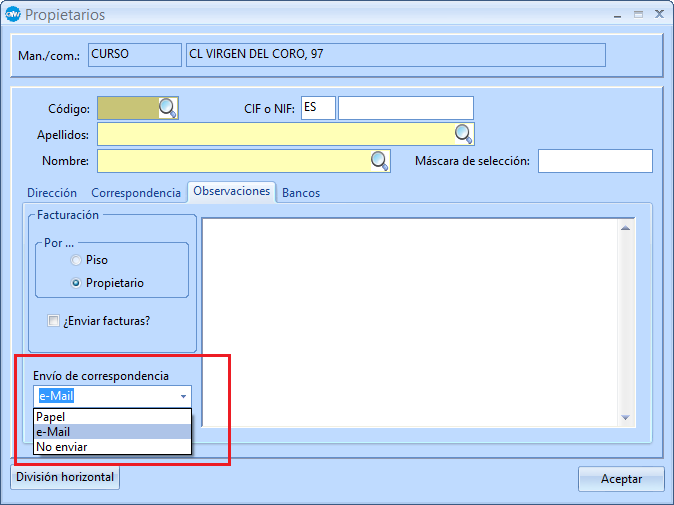Click the application logo in title bar
The width and height of the screenshot is (674, 505).
(x=12, y=15)
